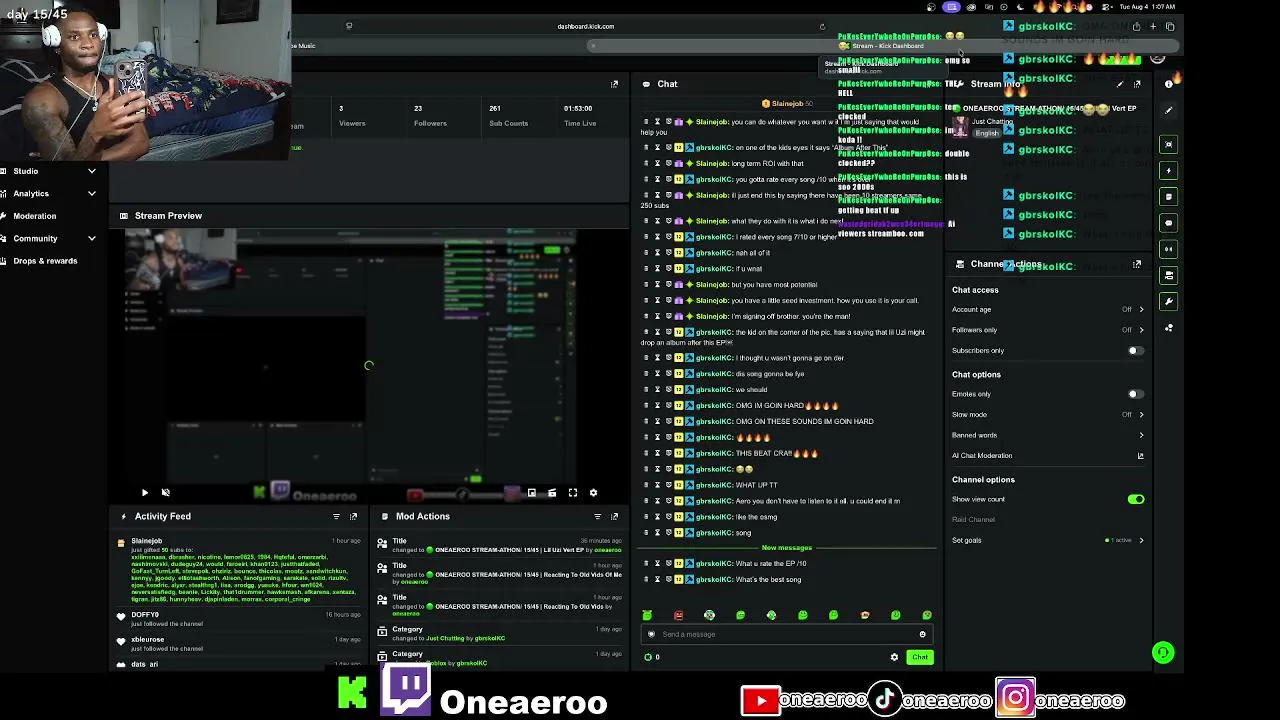Click the 'xbleurose' follower entry

tap(239, 644)
